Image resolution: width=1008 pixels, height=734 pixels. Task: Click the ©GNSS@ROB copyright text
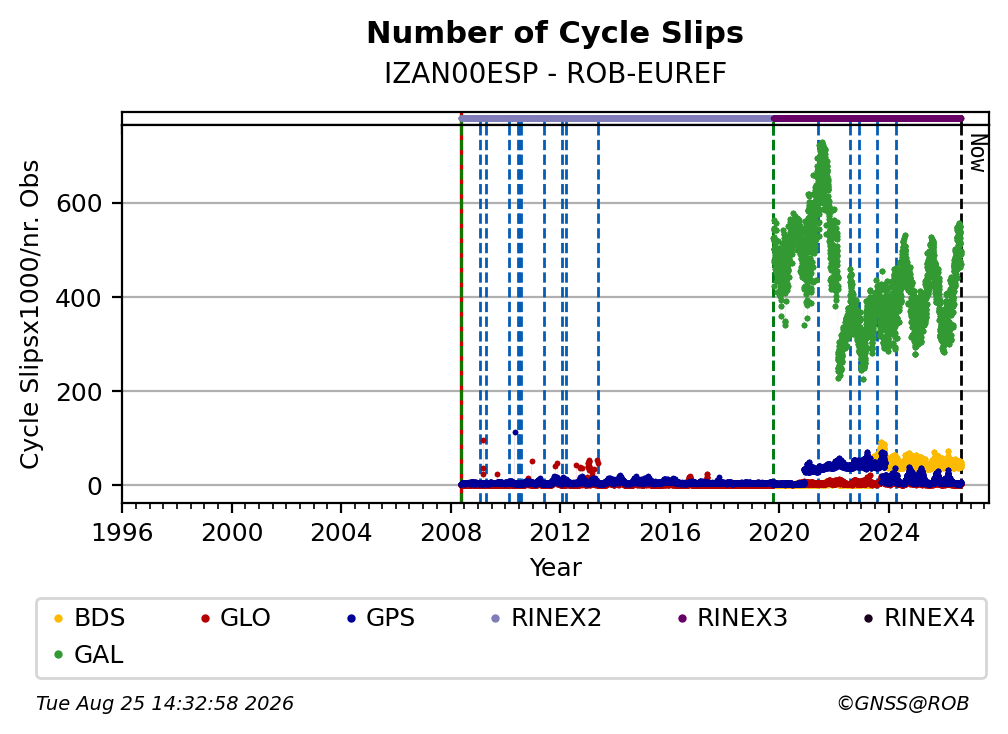(x=903, y=704)
